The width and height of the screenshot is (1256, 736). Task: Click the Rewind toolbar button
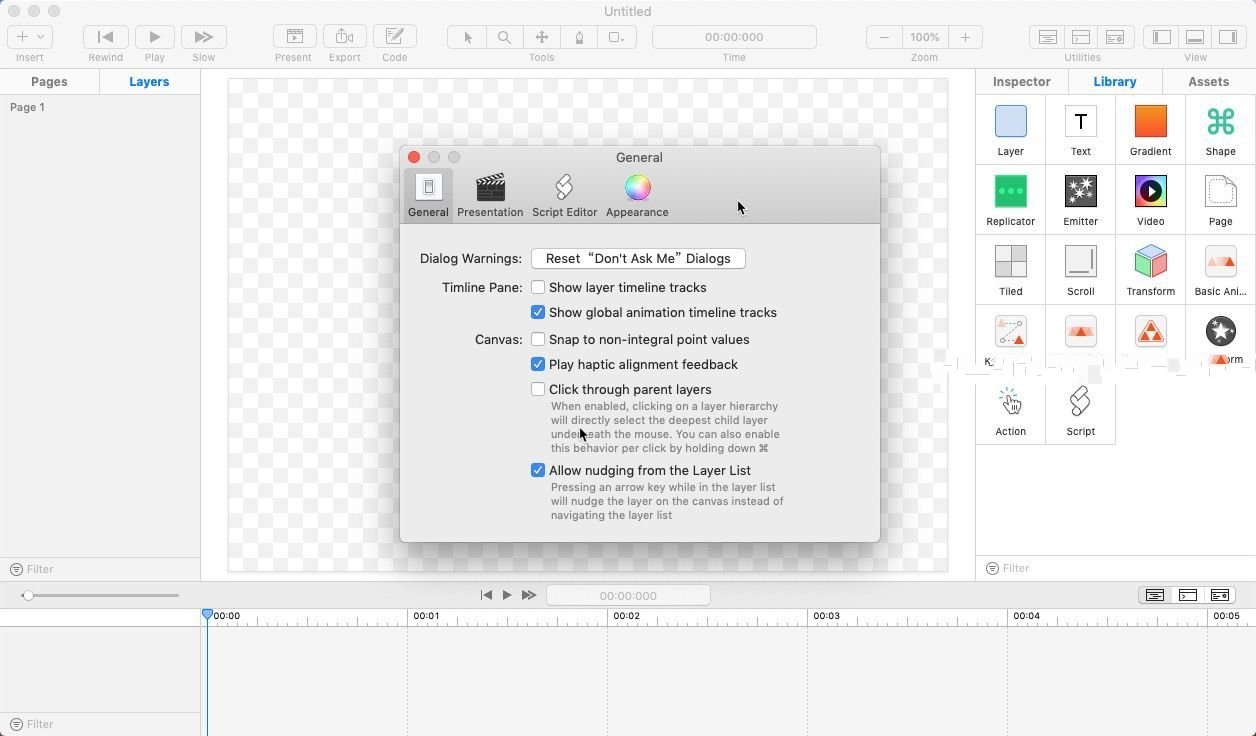pyautogui.click(x=105, y=37)
